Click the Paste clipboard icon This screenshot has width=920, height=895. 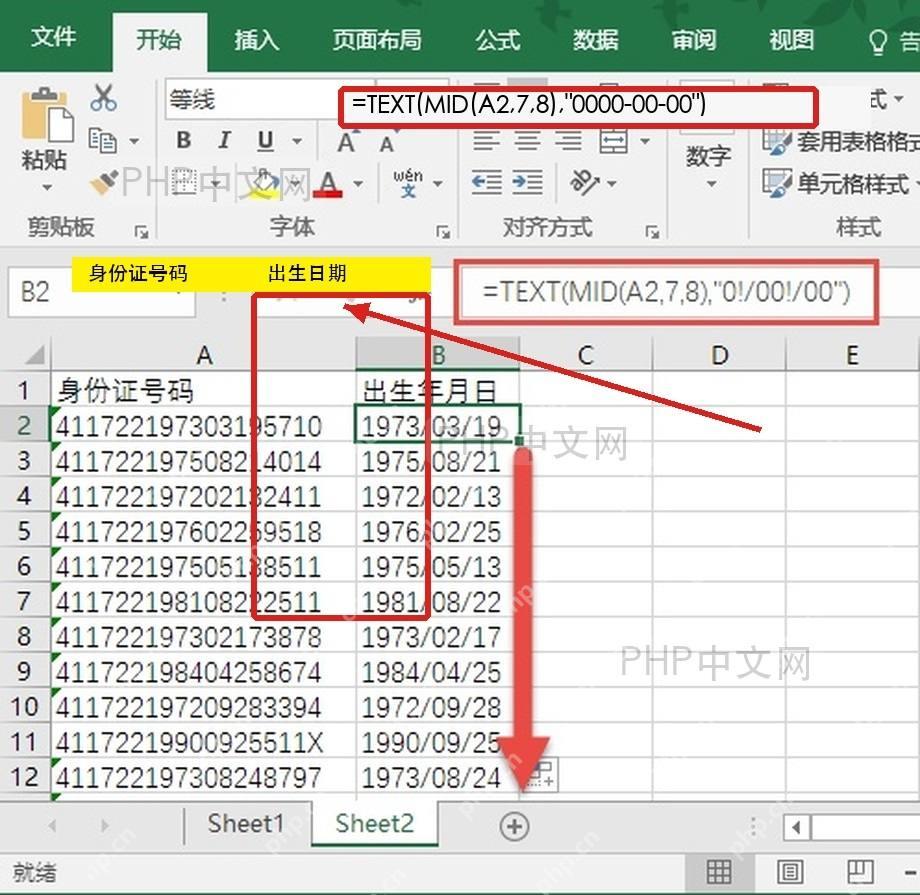point(47,116)
